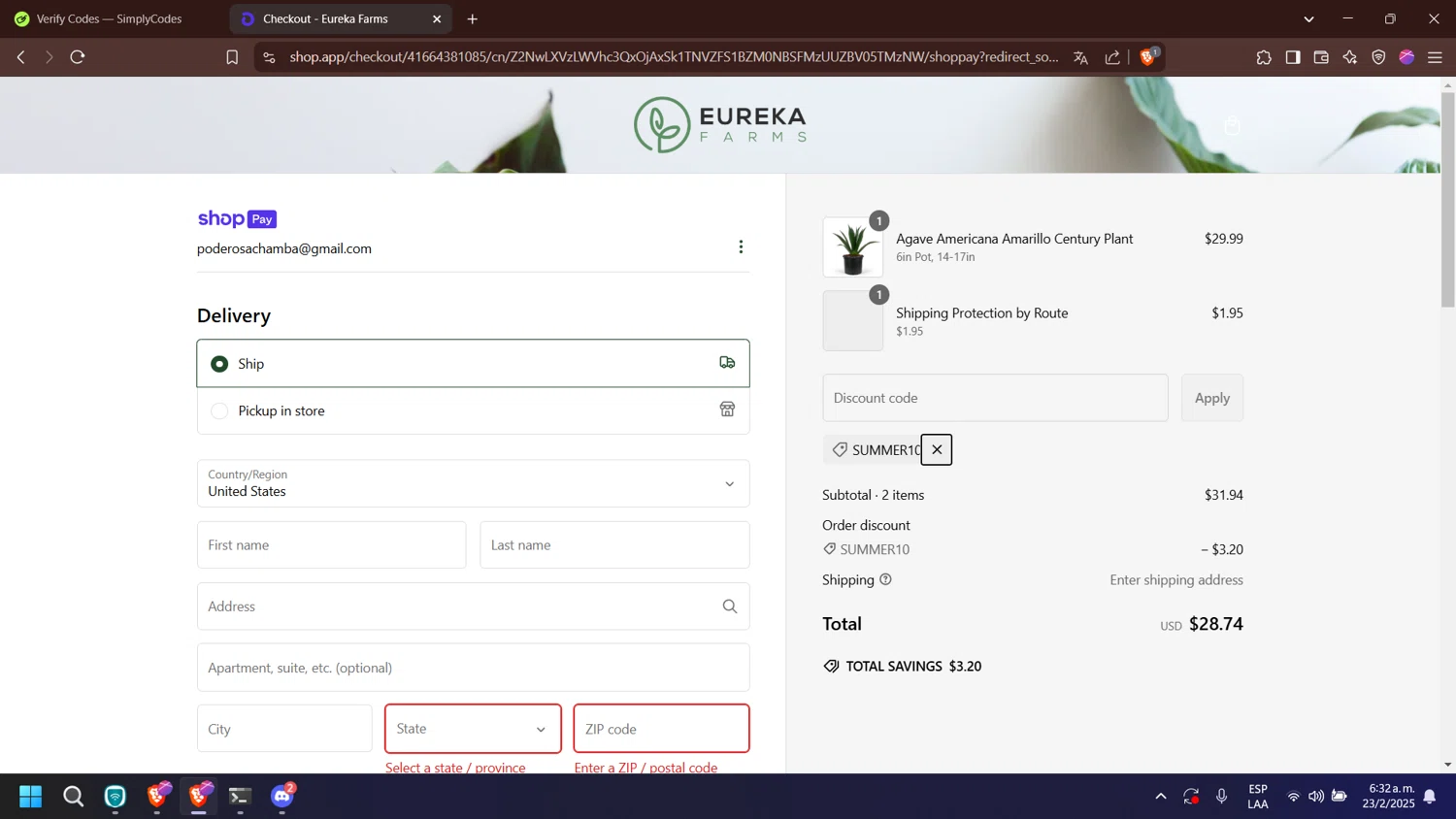Viewport: 1456px width, 819px height.
Task: Click the address search magnifier icon
Action: [x=730, y=606]
